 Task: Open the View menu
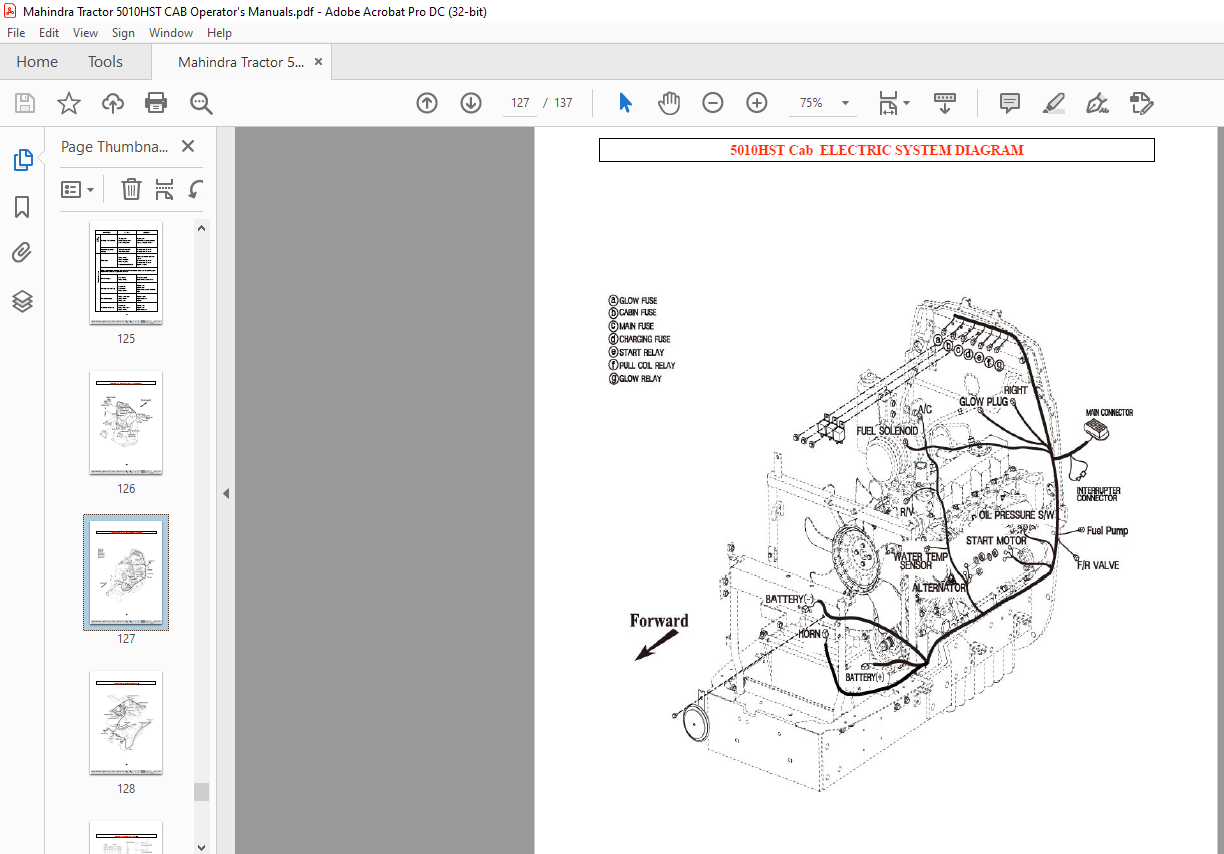coord(86,33)
